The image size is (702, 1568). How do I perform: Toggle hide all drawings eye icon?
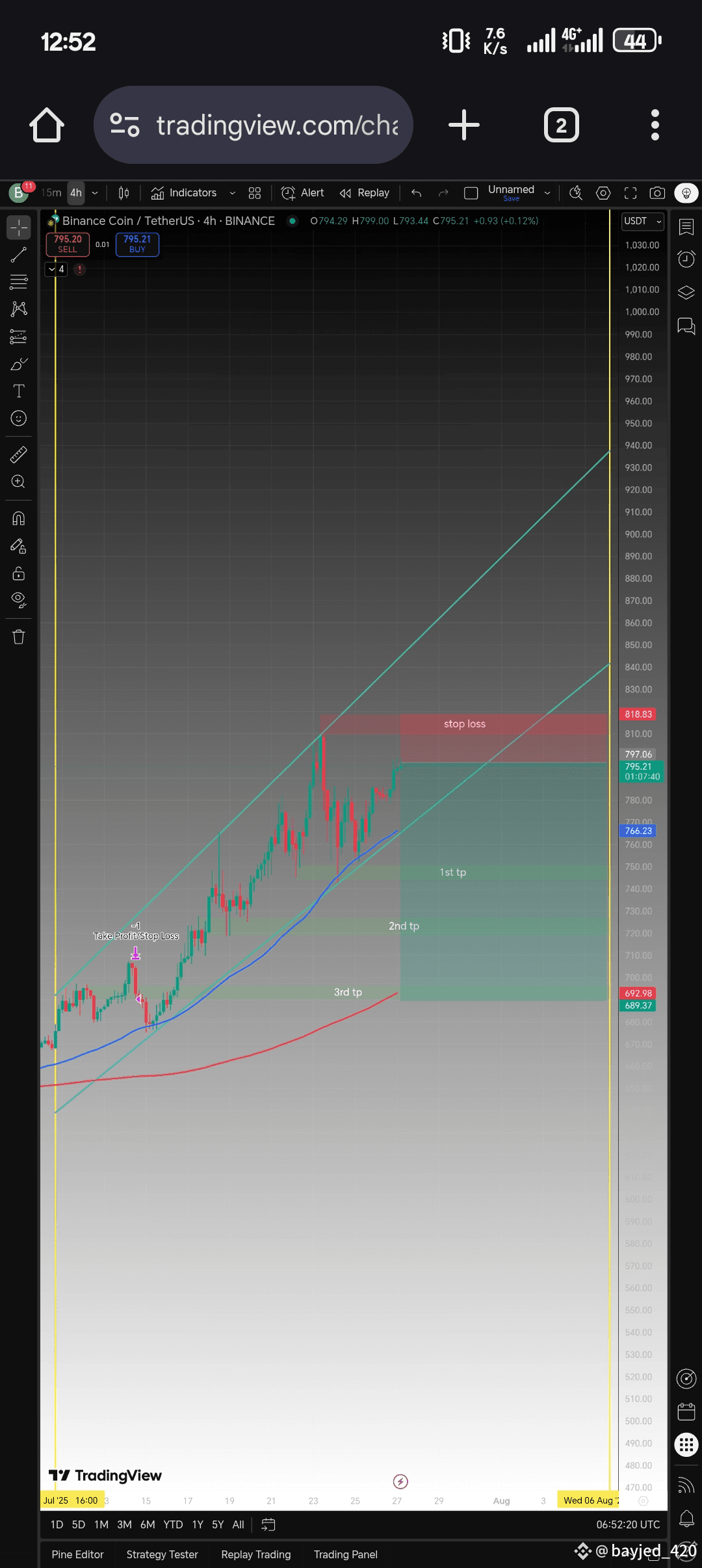click(x=19, y=600)
